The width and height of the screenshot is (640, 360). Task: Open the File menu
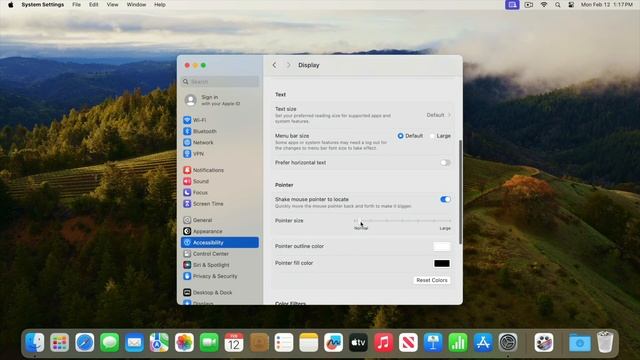pyautogui.click(x=76, y=5)
